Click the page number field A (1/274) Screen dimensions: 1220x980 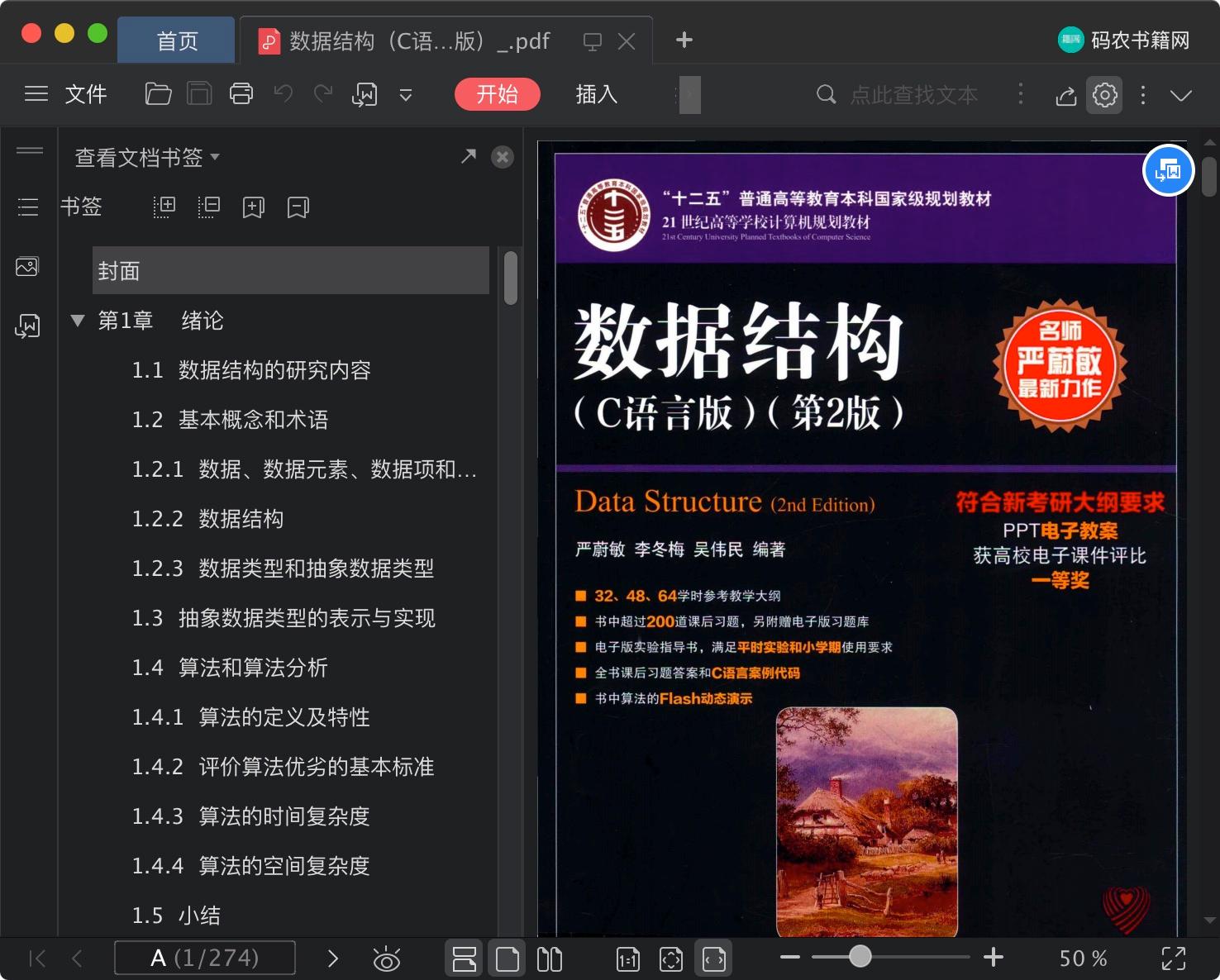point(205,958)
